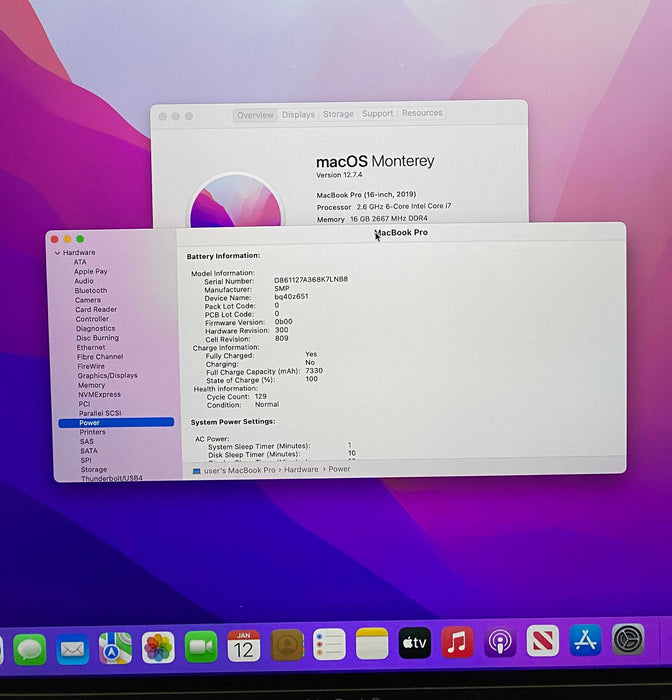Screen dimensions: 672x700
Task: Select Apple Pay in sidebar
Action: pos(91,271)
